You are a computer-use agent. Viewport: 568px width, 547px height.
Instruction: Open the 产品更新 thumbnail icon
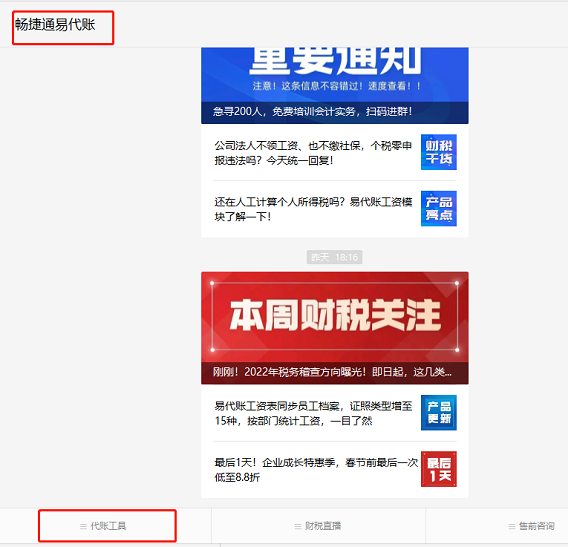[439, 413]
